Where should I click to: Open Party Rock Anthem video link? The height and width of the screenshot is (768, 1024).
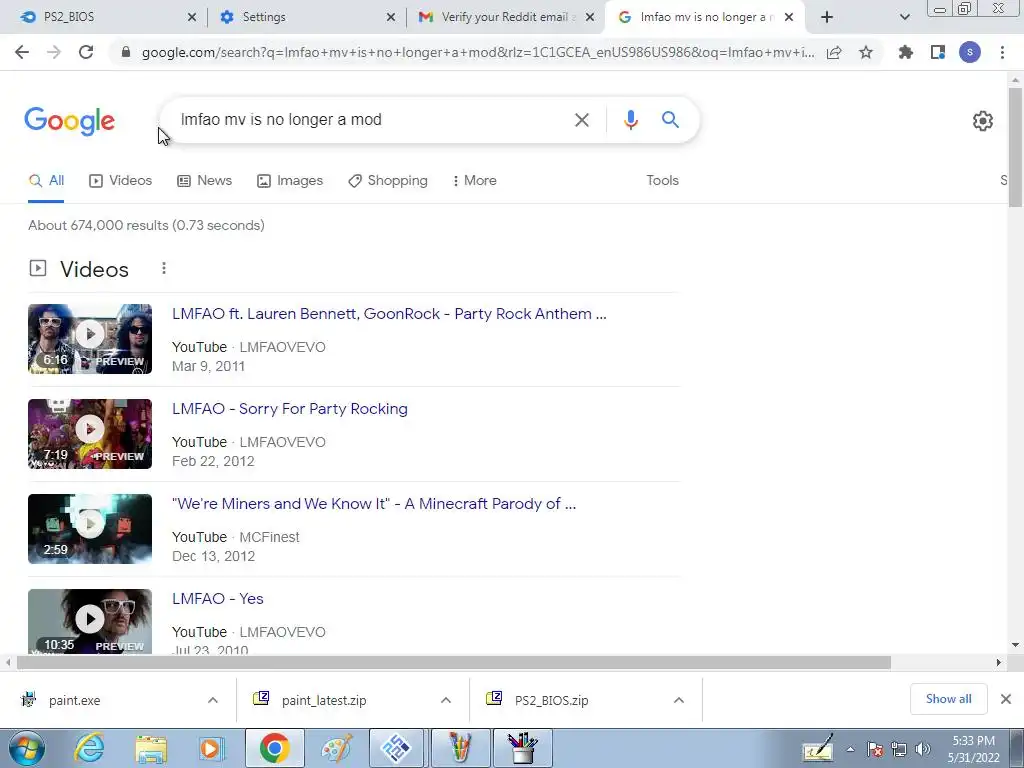(389, 314)
